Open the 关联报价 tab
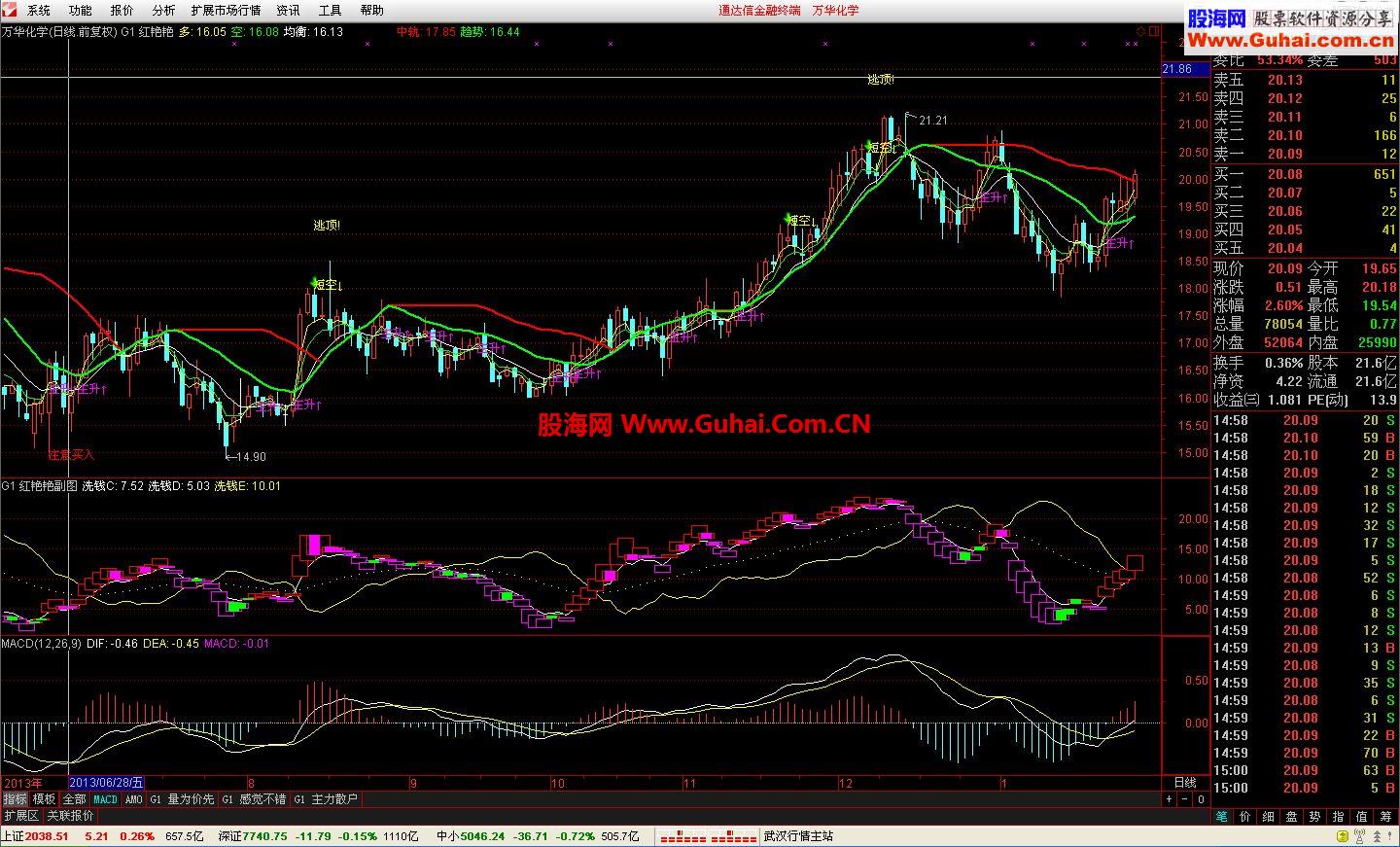 [x=70, y=816]
